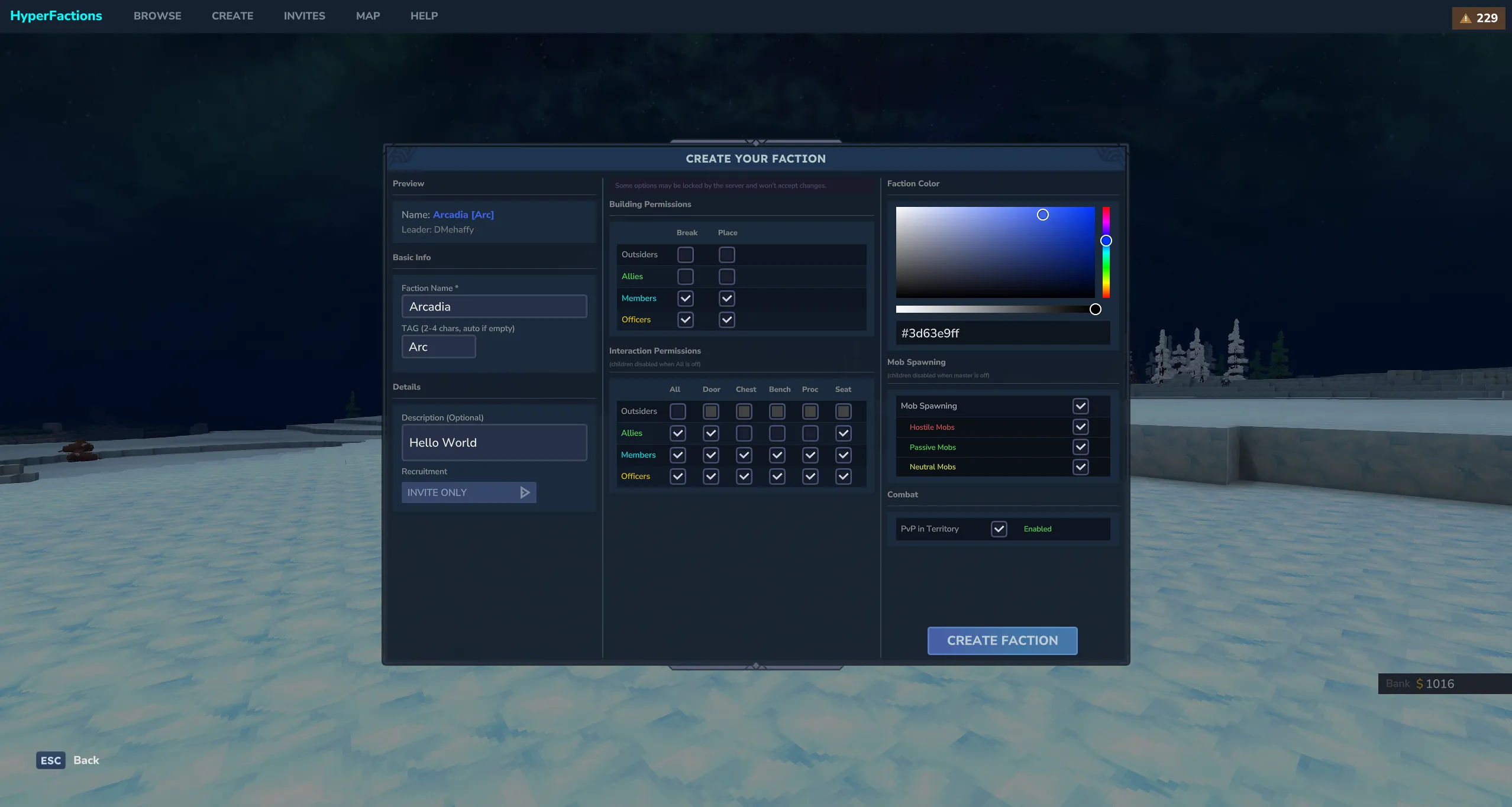Toggle Allies Chest interaction checkbox

pos(744,433)
